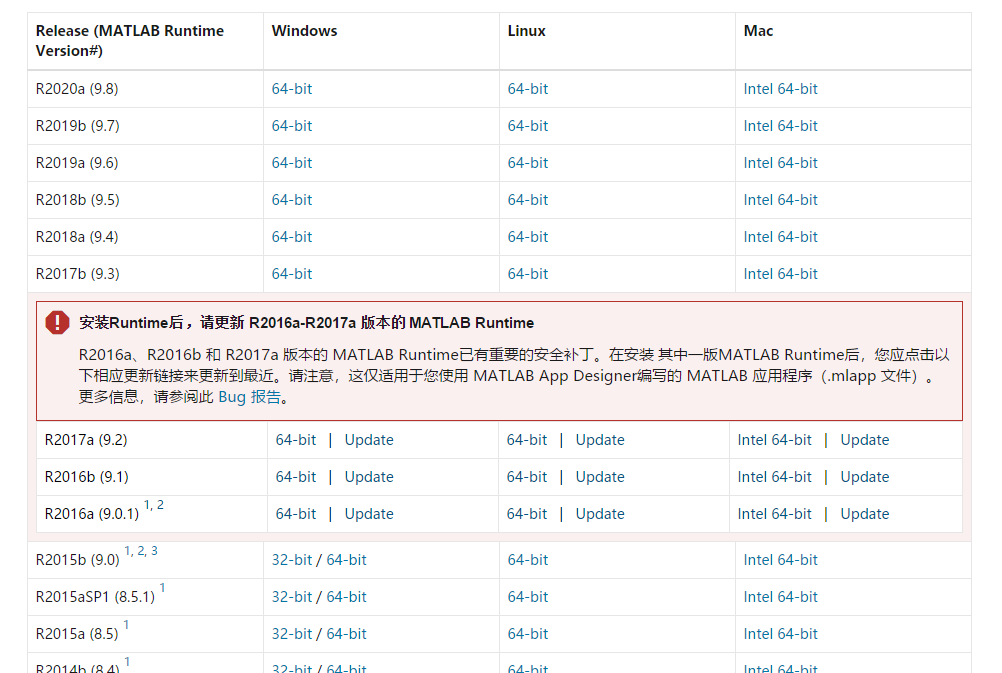Download the R2015b Windows 32-bit runtime
Viewport: 1002px width, 673px height.
tap(290, 560)
